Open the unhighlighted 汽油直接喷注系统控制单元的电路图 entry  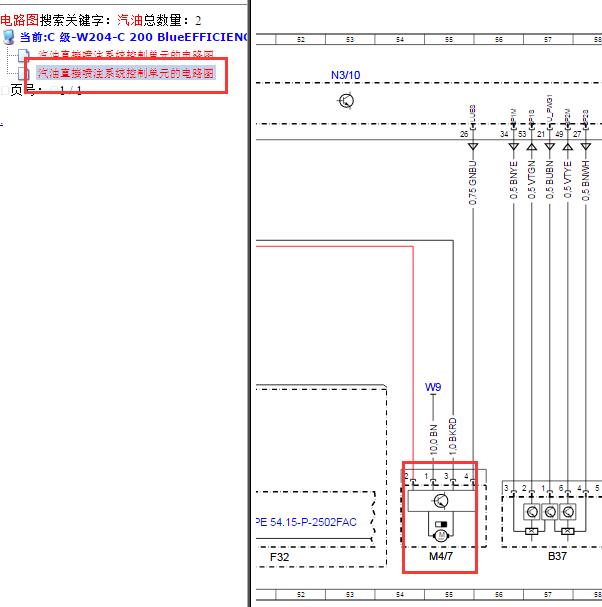click(x=125, y=54)
